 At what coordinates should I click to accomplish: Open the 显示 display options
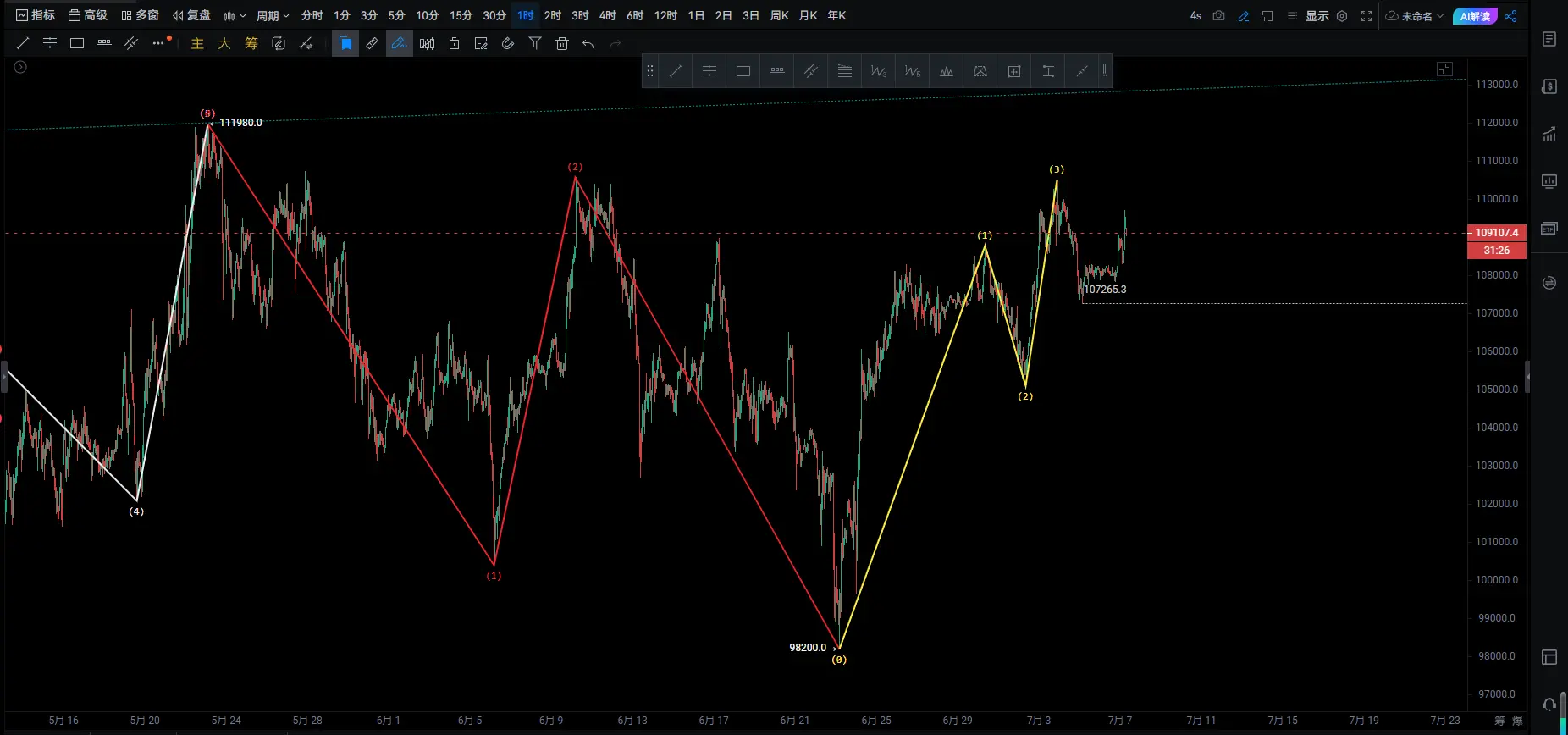pos(1317,16)
